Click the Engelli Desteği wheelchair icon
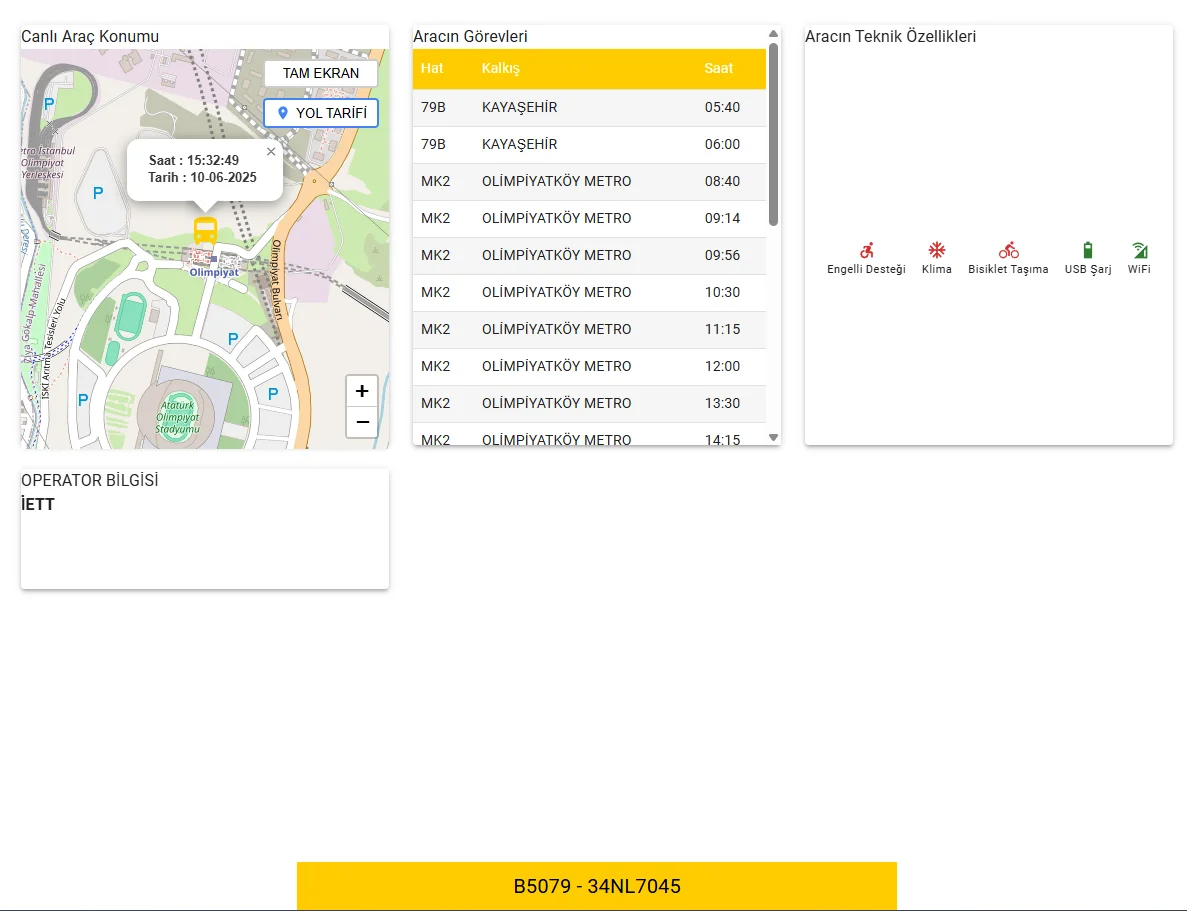 coord(866,250)
